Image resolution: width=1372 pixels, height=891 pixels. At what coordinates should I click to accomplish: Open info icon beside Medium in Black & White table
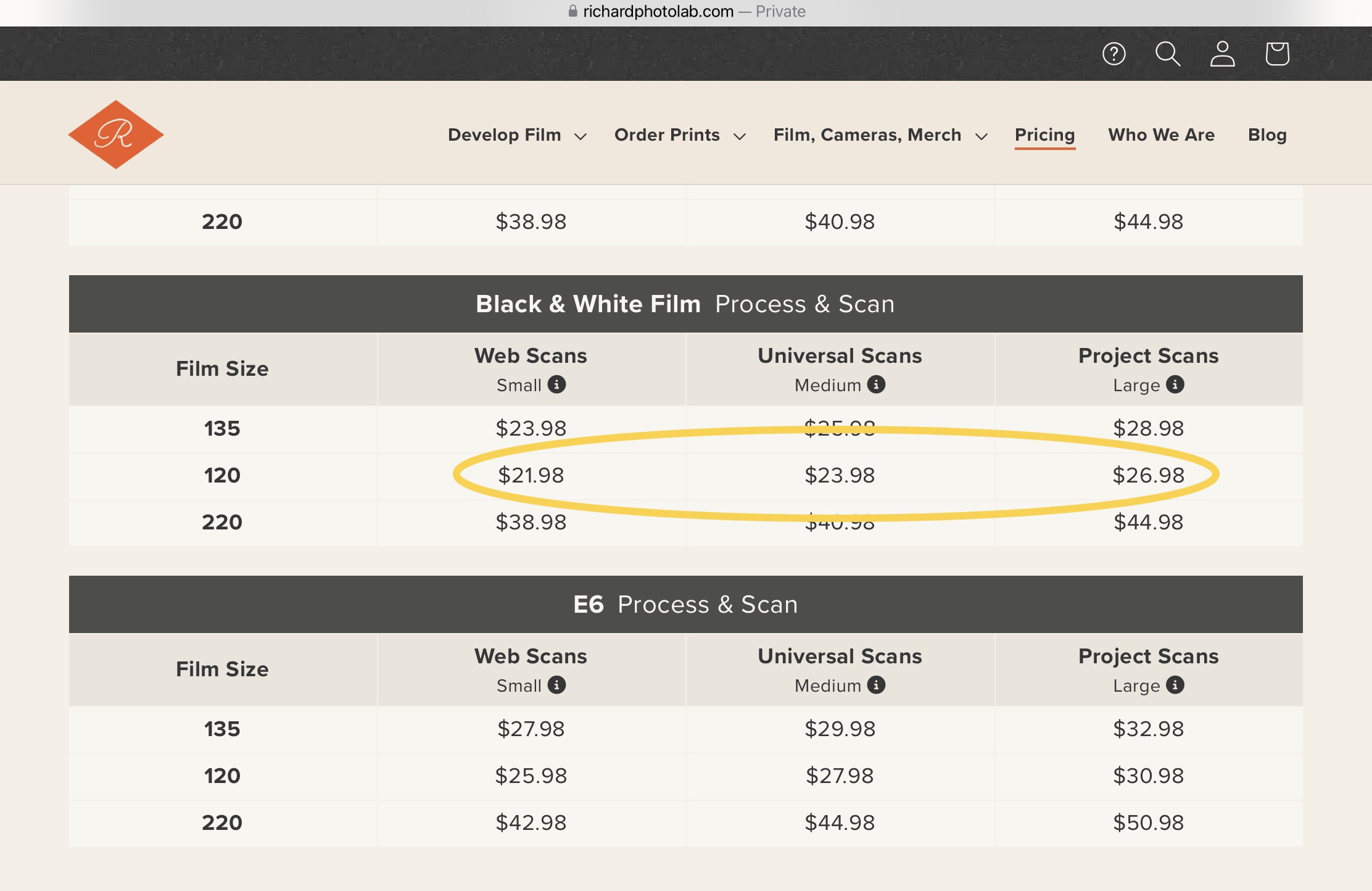point(876,384)
